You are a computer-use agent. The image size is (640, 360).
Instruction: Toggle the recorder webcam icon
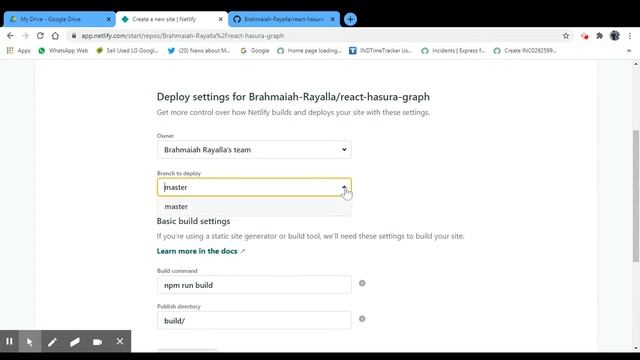click(97, 341)
